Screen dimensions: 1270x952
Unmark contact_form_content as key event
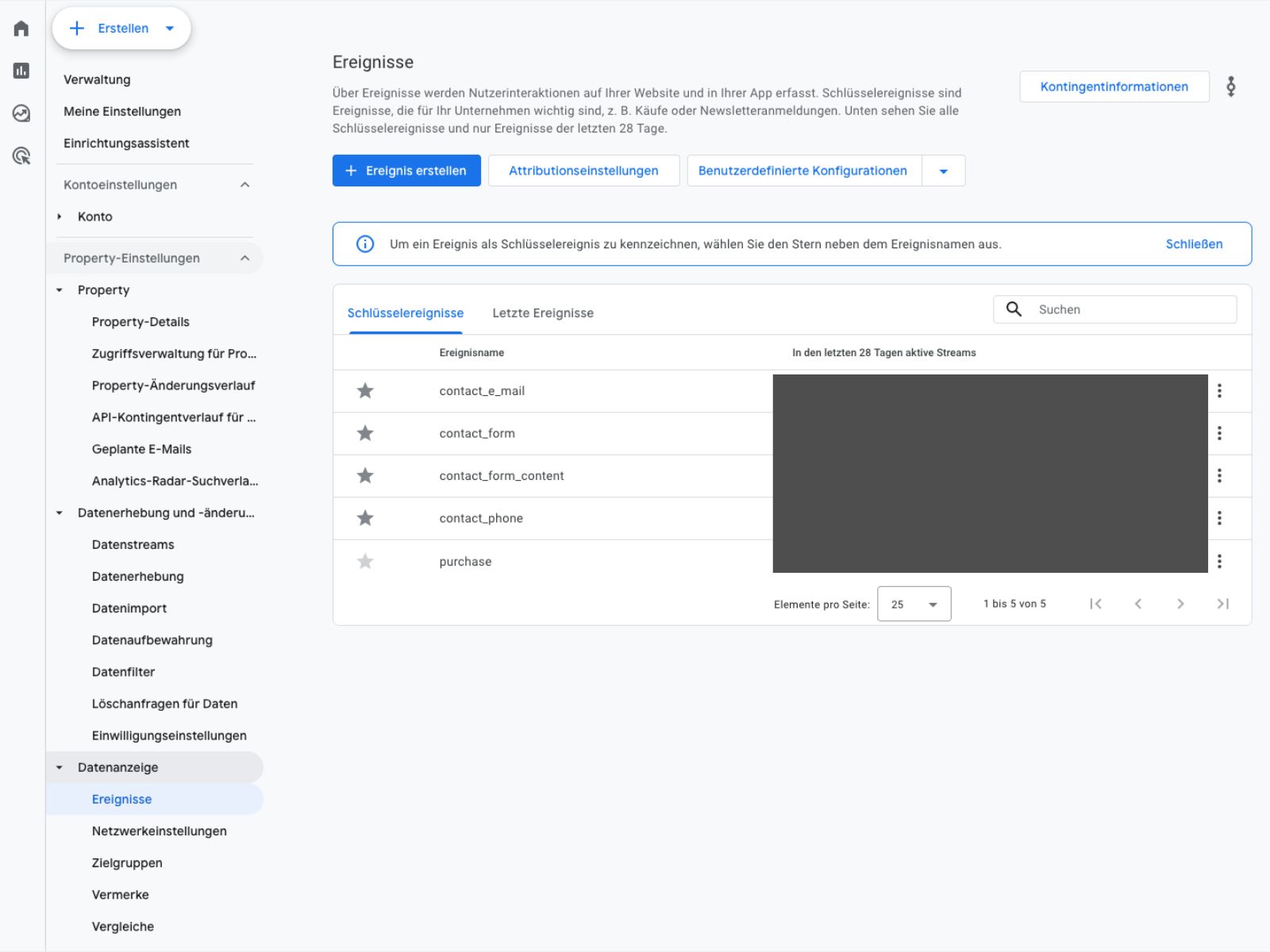pos(365,475)
